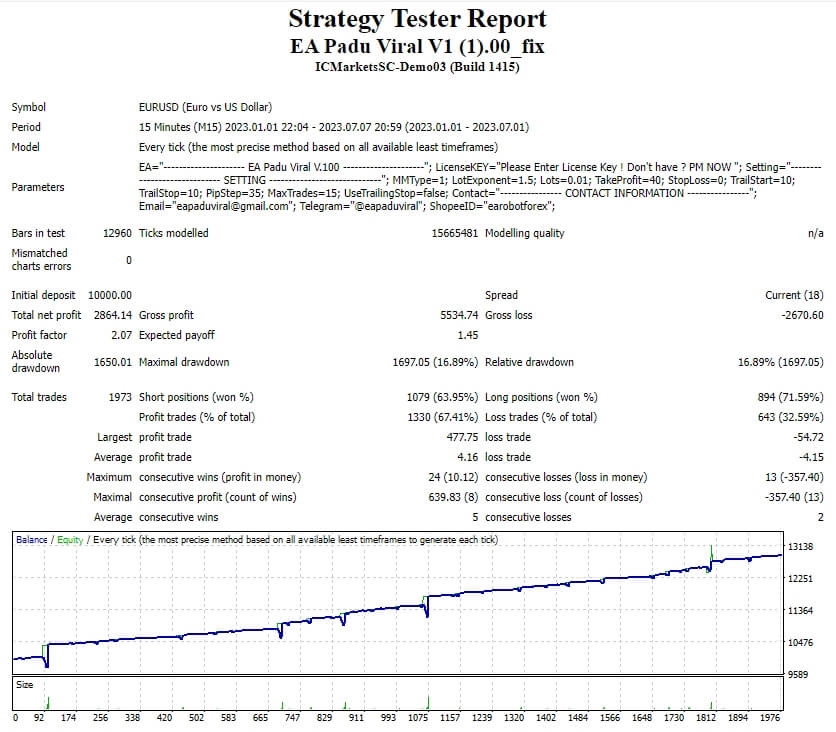Click Profit trades value 1330 (67.41%)
The height and width of the screenshot is (732, 836).
(443, 417)
